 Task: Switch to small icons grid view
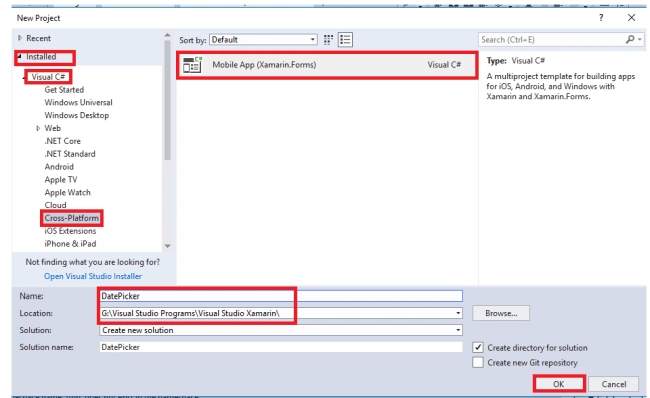(328, 40)
